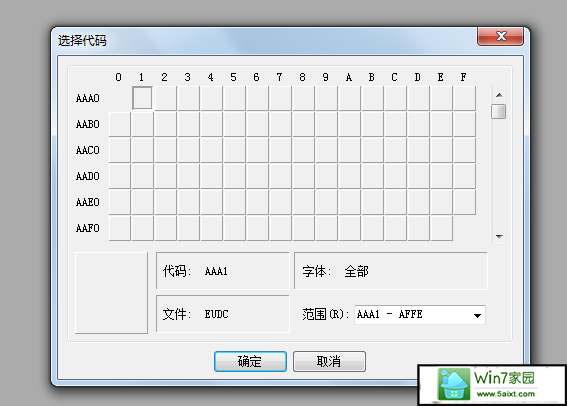Click the glyph preview box
The height and width of the screenshot is (406, 567).
(x=111, y=292)
